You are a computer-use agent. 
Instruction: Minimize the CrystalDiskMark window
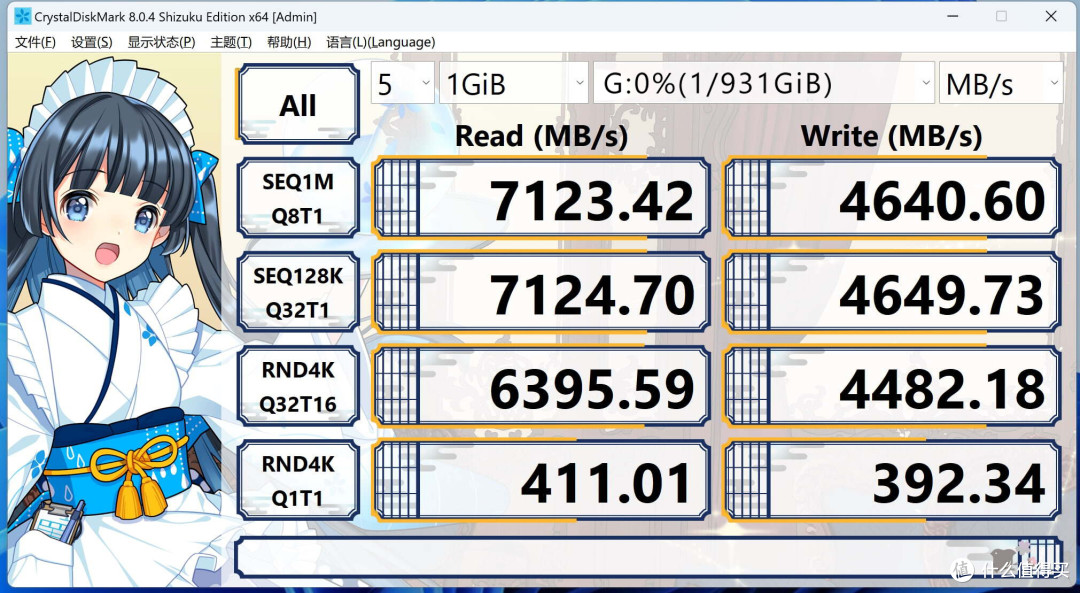(x=952, y=16)
